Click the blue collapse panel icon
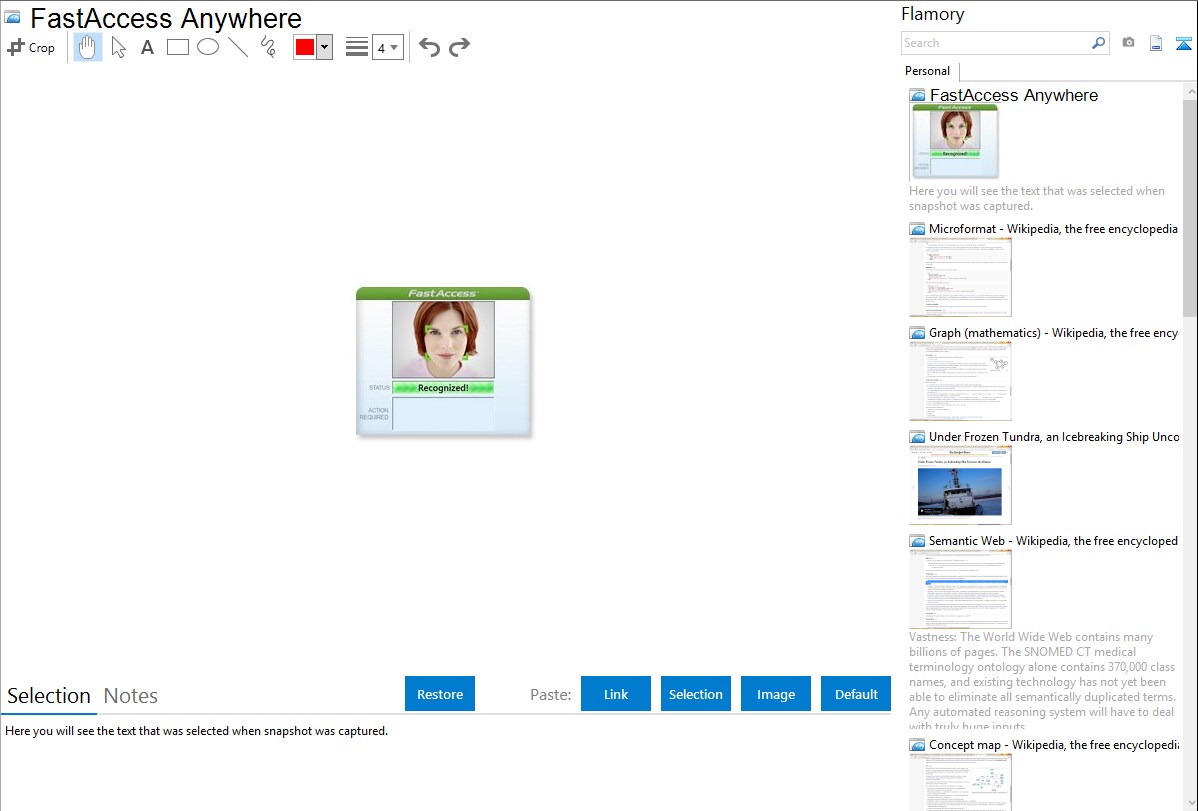1198x811 pixels. (1183, 43)
